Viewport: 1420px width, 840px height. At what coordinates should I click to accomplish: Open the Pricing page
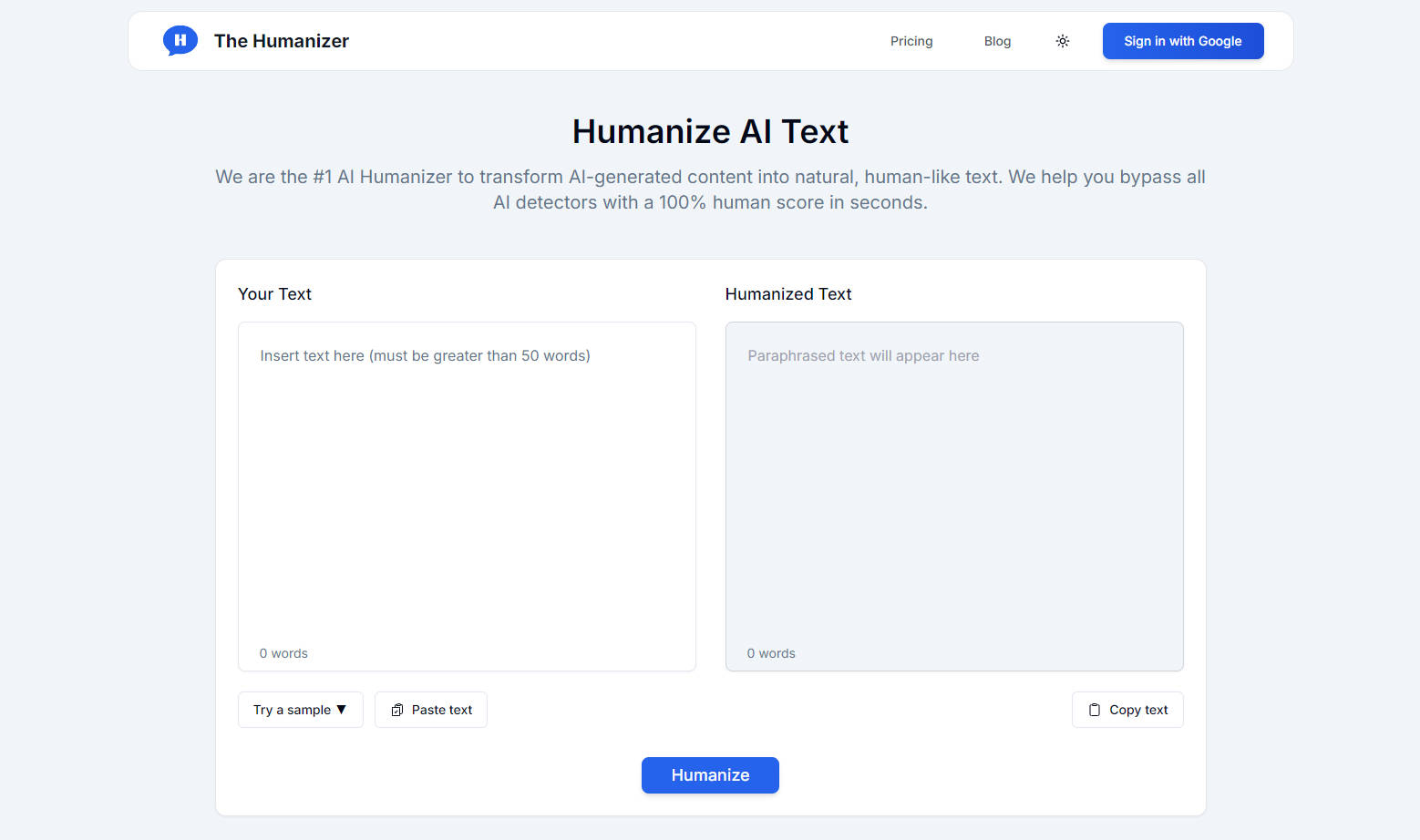point(911,41)
